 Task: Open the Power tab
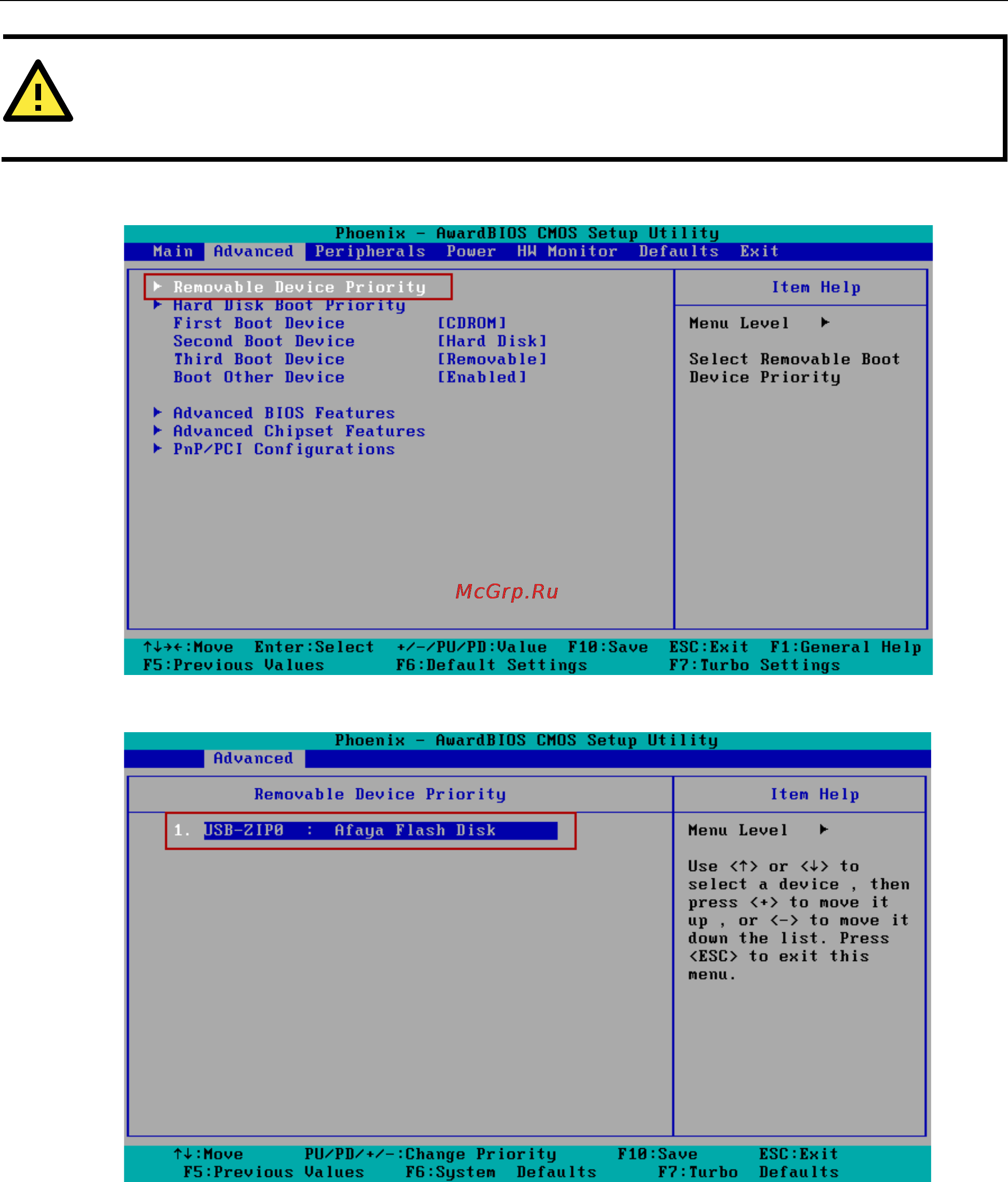pos(471,251)
